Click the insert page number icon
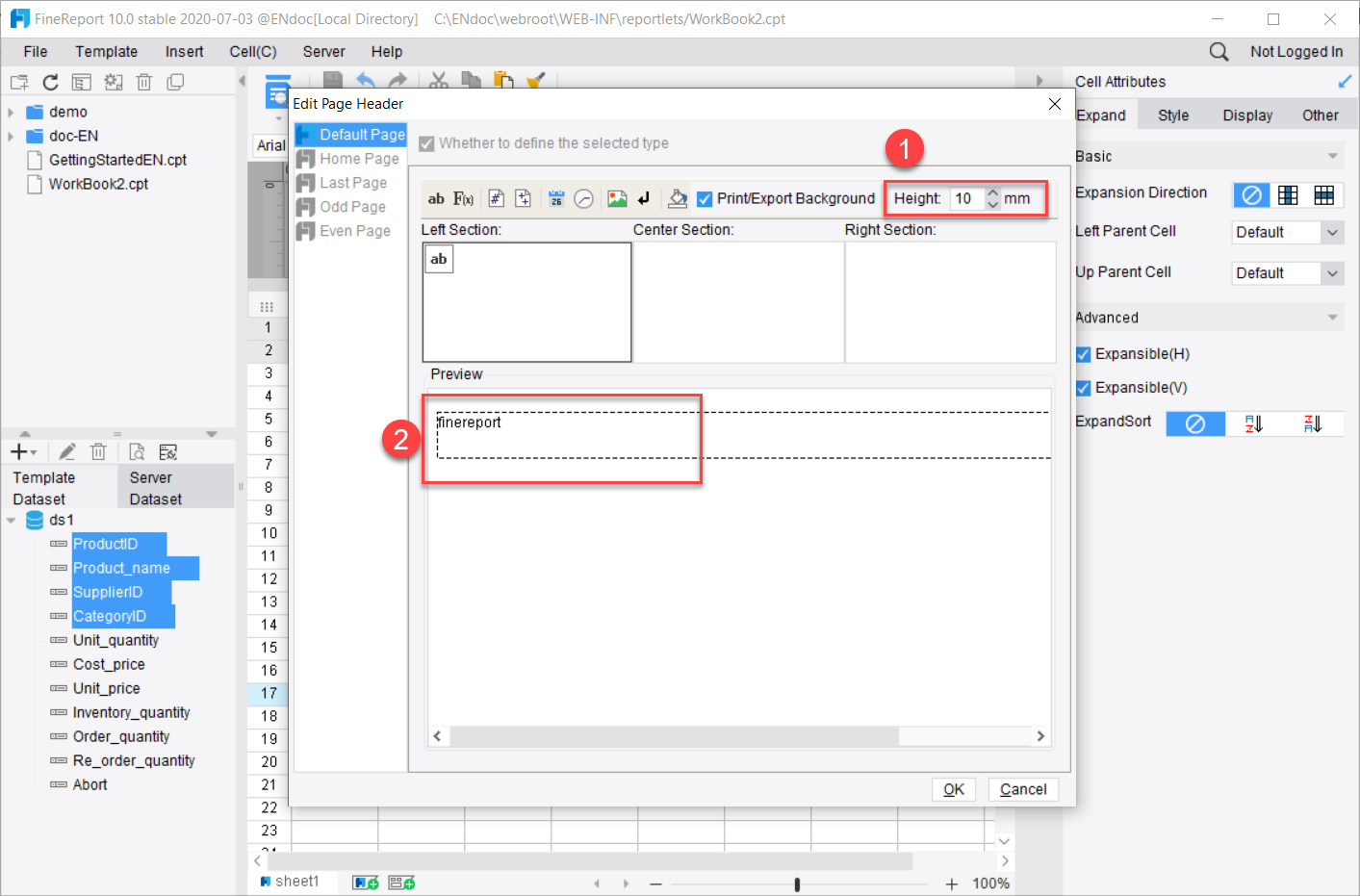The height and width of the screenshot is (896, 1360). (x=496, y=198)
